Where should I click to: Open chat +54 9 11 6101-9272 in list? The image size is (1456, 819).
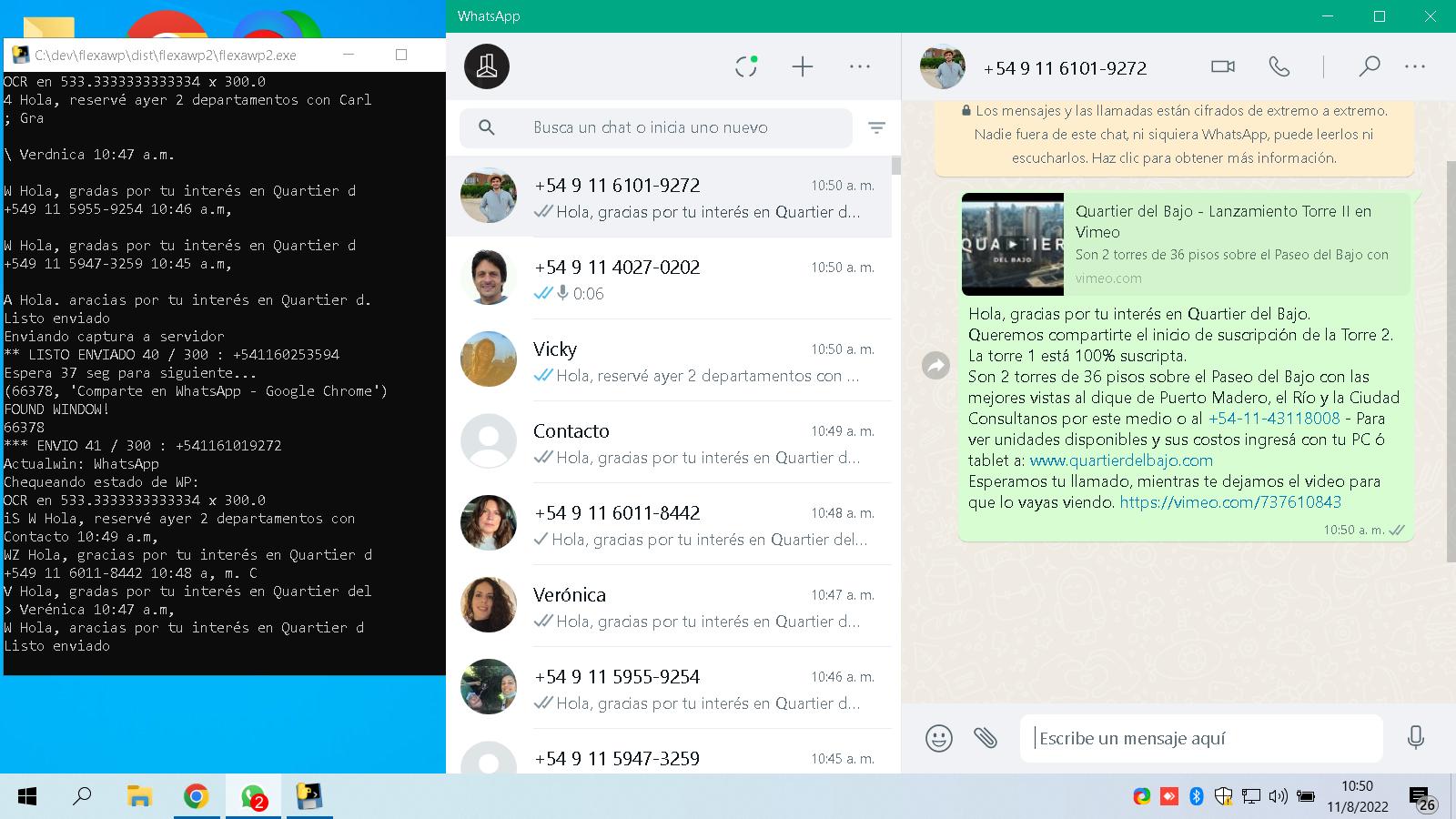click(669, 197)
